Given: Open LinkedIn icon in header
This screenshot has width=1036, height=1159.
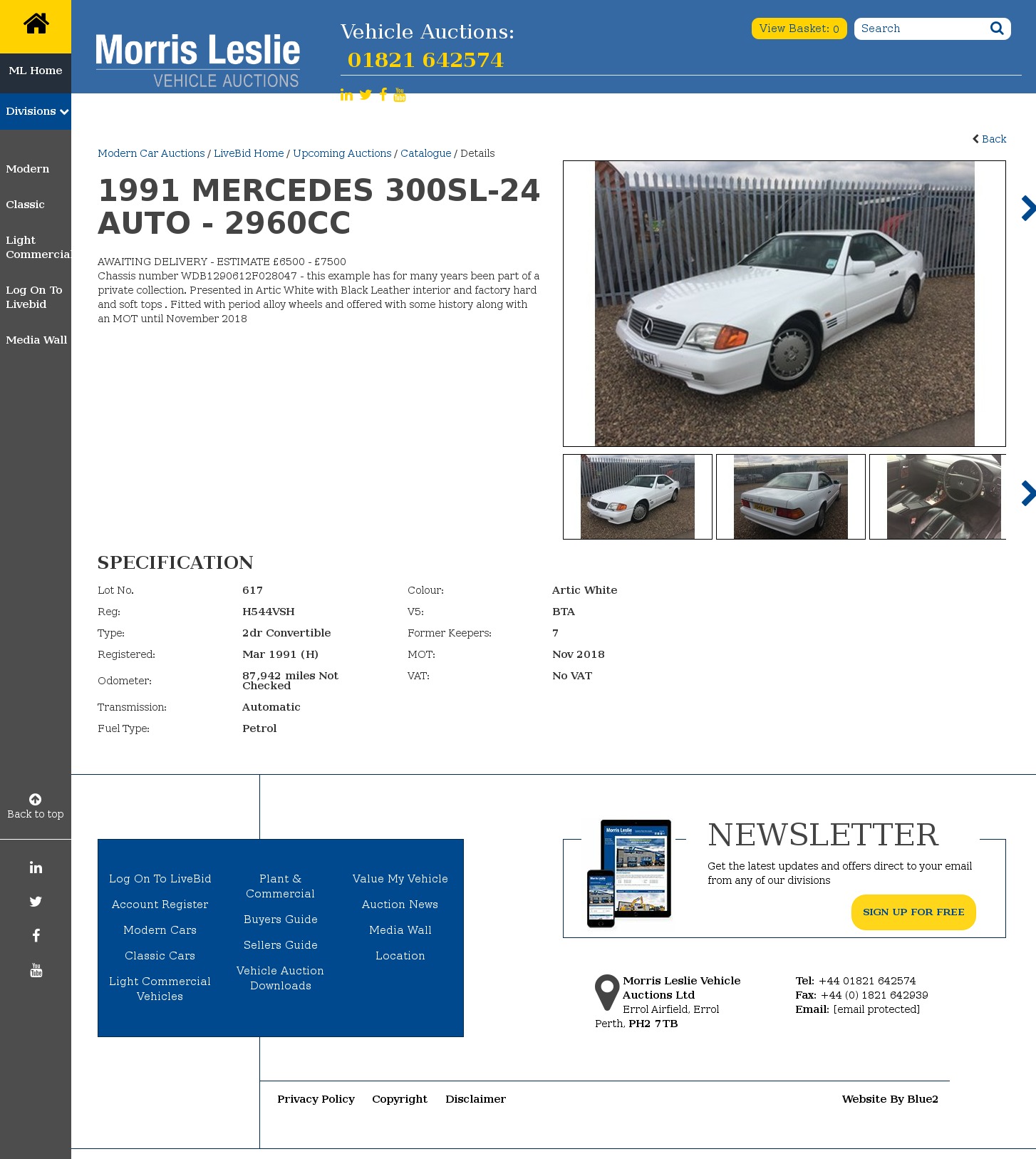Looking at the screenshot, I should (x=346, y=95).
